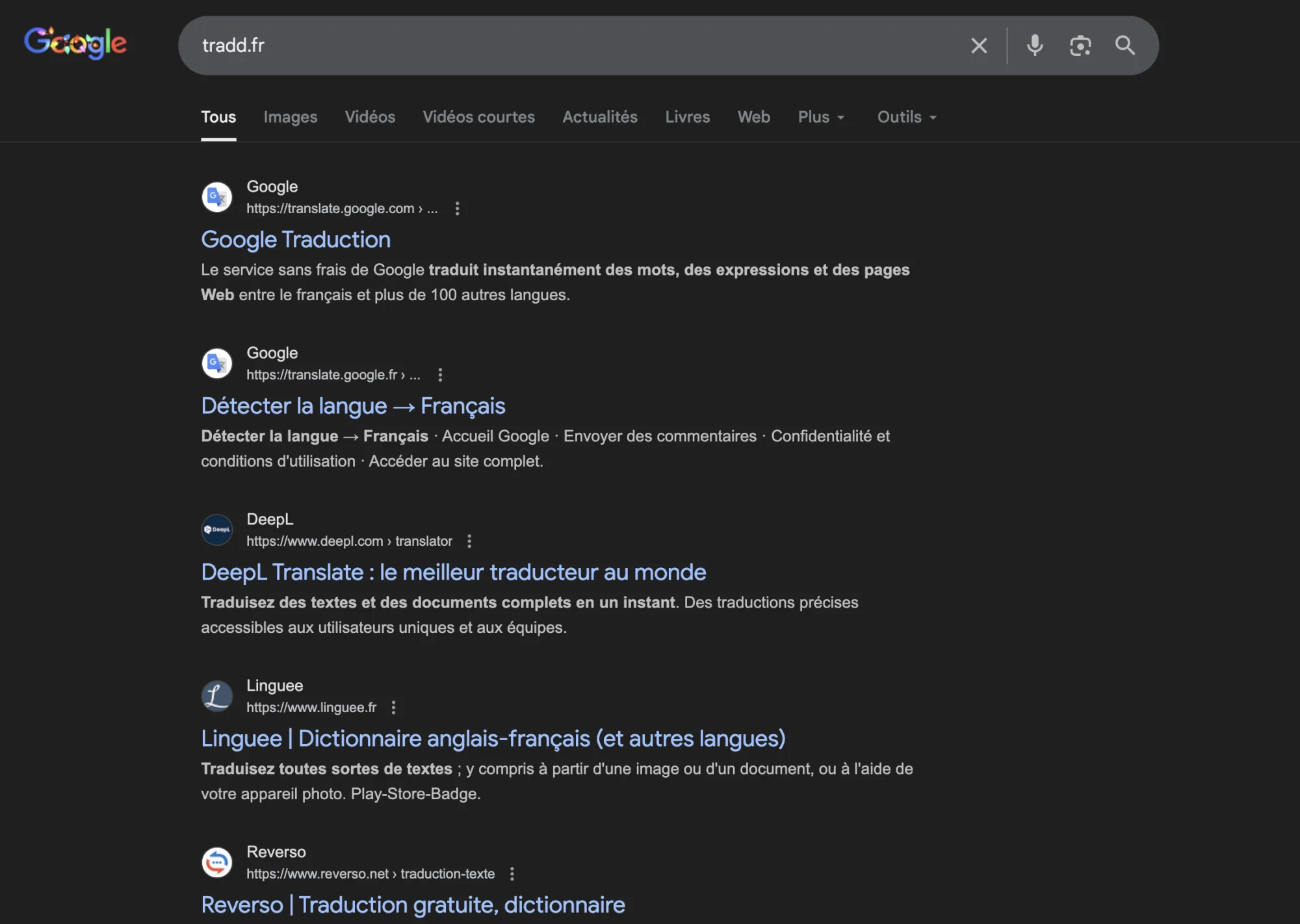This screenshot has height=924, width=1300.
Task: Click the Google doodle logo
Action: (75, 43)
